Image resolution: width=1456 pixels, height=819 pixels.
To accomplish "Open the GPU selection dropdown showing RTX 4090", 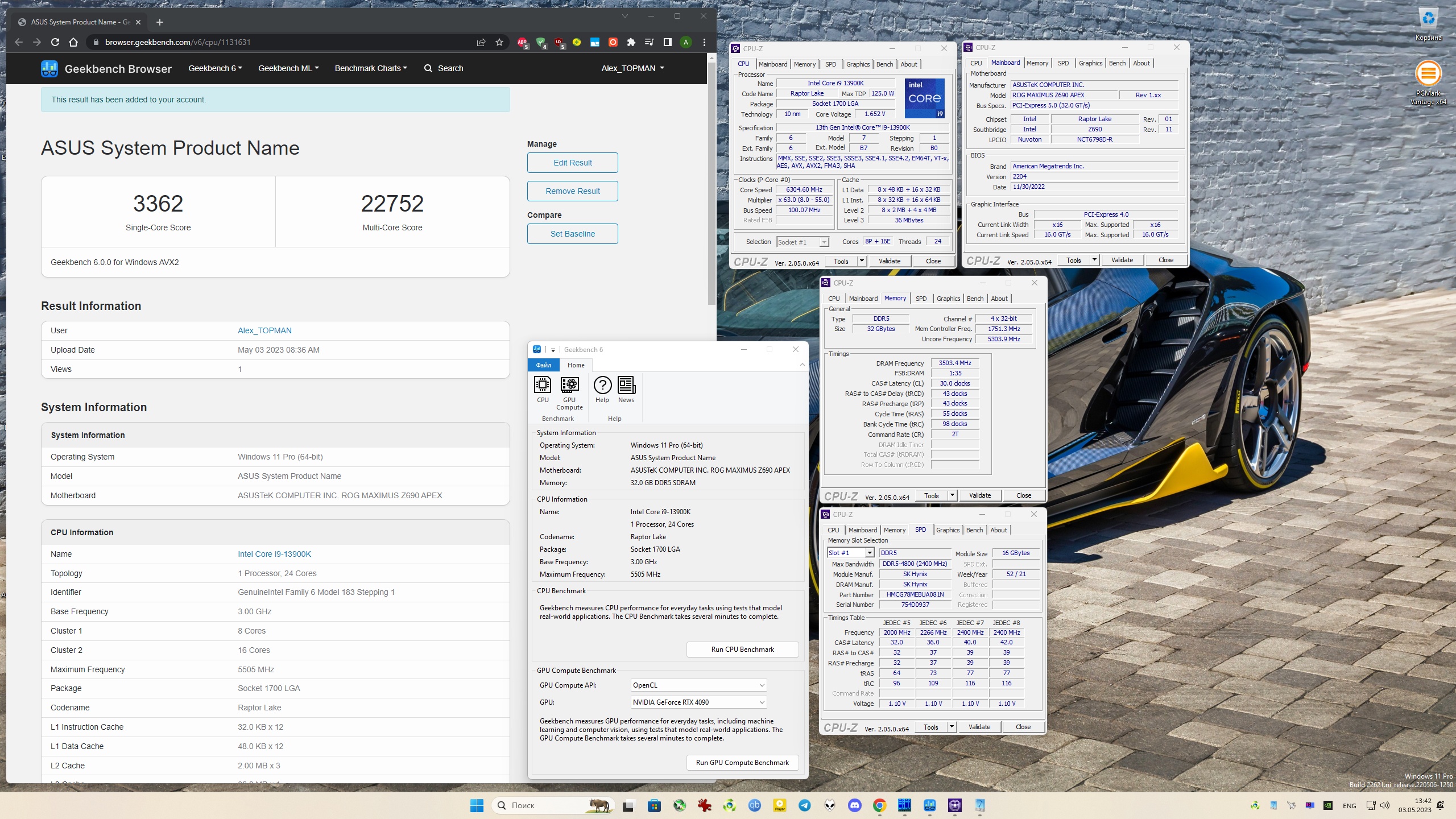I will 698,702.
